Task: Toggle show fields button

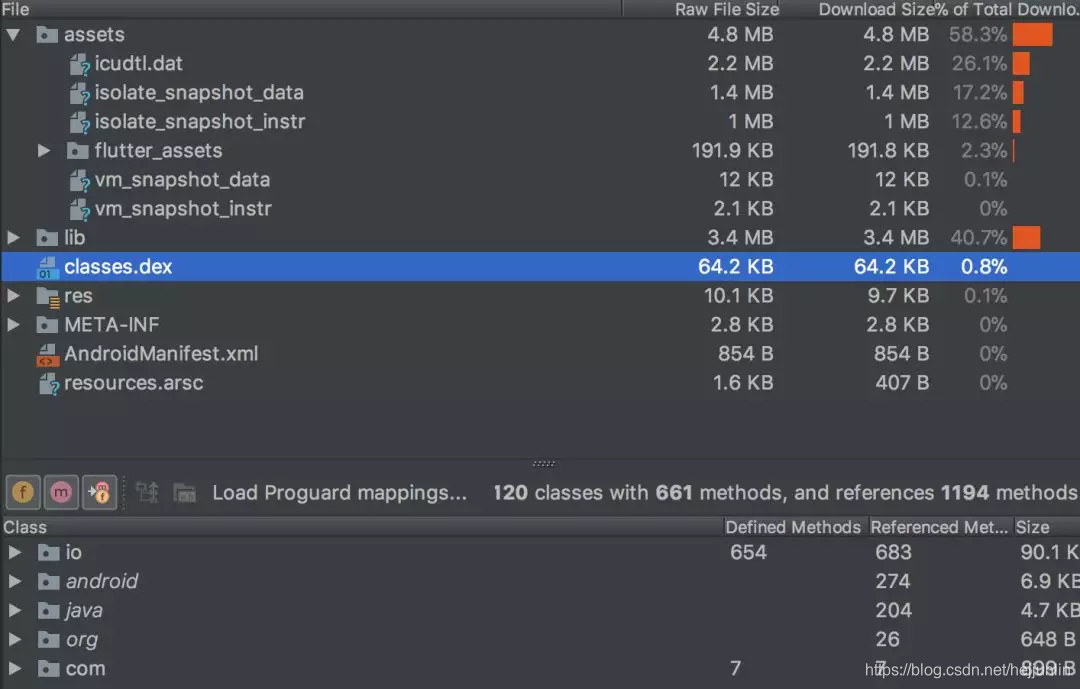Action: [23, 492]
